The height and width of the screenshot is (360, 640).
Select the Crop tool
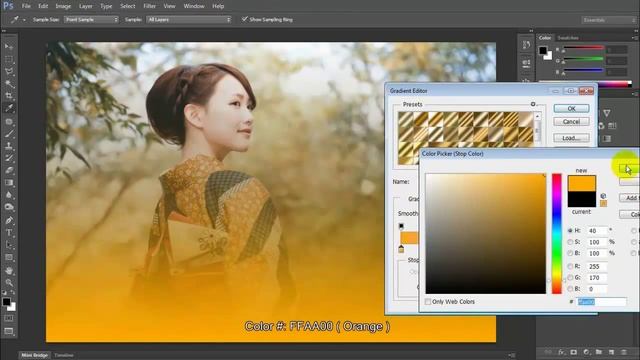tap(9, 96)
